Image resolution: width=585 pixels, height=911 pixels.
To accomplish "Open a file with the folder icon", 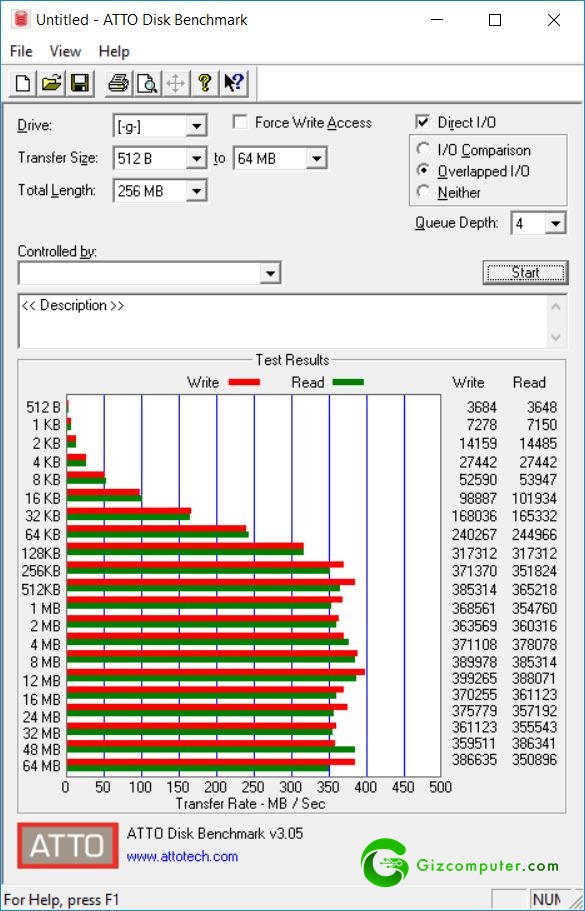I will [52, 84].
